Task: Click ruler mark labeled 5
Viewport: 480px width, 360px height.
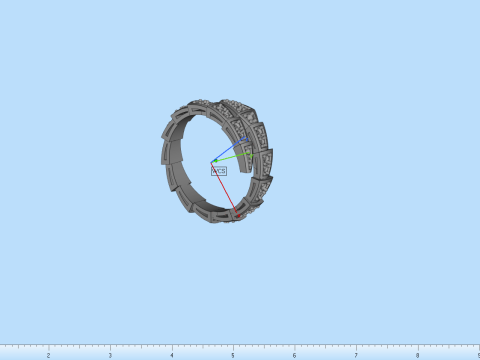Action: click(x=233, y=355)
